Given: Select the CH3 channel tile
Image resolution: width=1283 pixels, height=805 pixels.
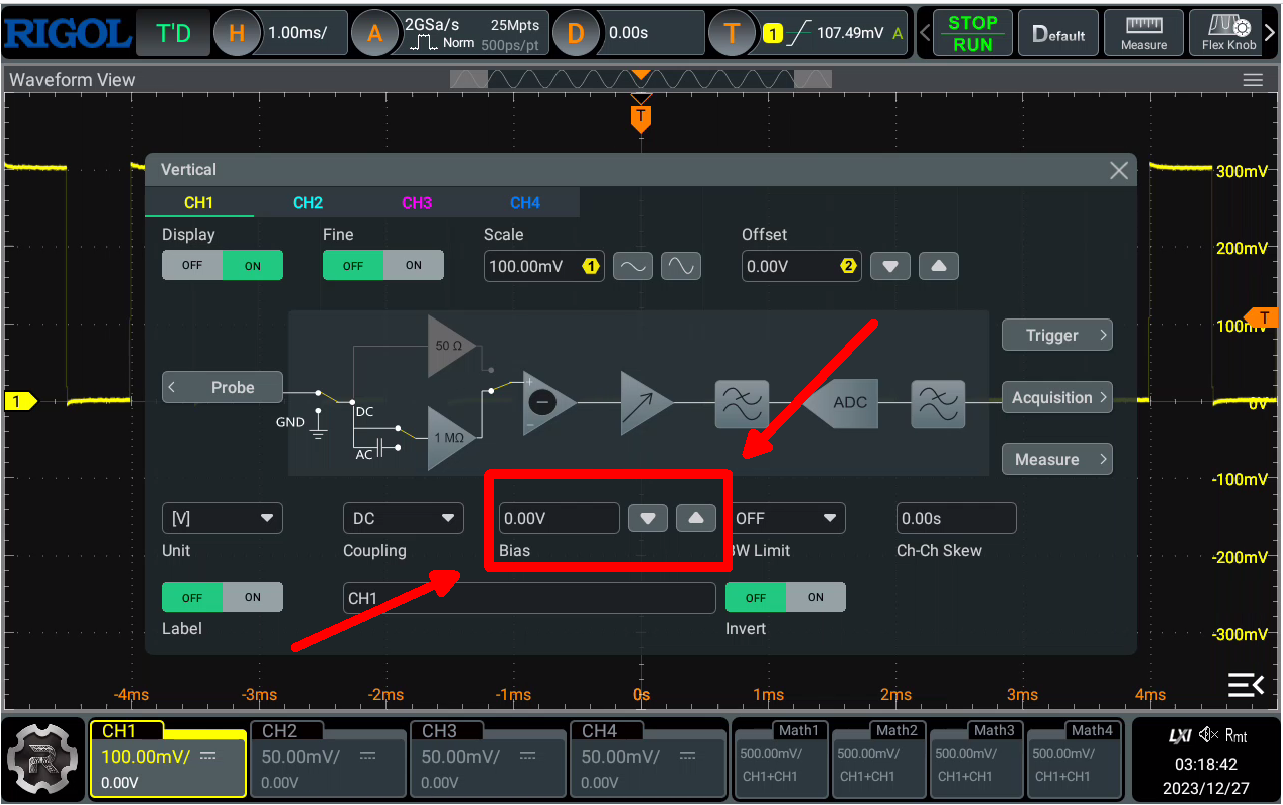Looking at the screenshot, I should (488, 759).
